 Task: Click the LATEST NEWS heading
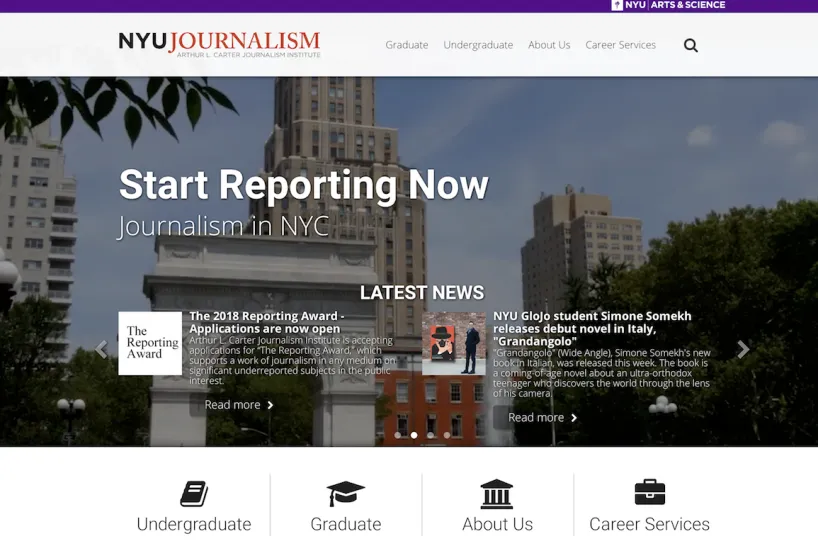point(422,293)
